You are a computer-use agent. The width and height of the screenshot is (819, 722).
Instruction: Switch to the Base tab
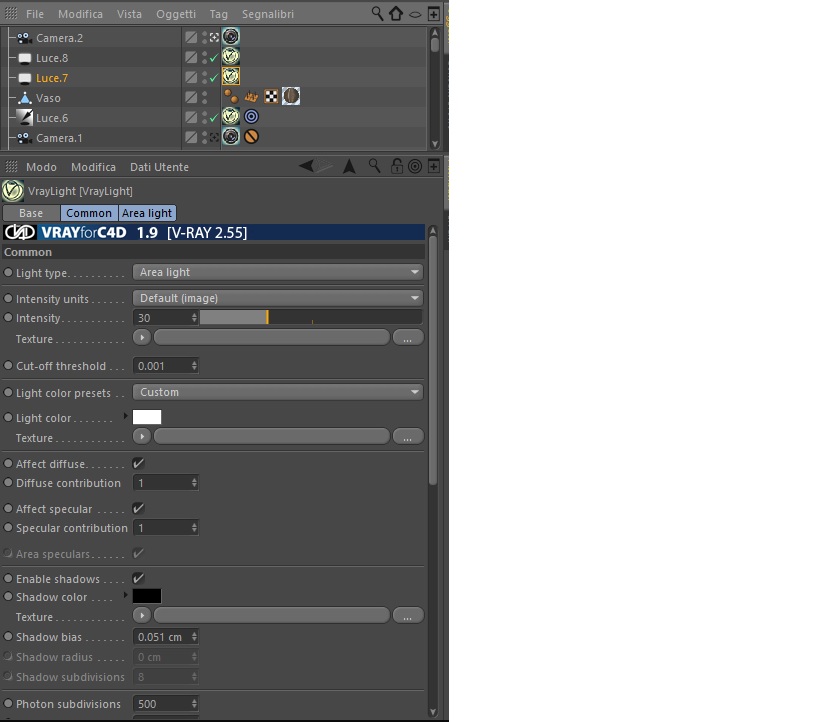tap(31, 213)
